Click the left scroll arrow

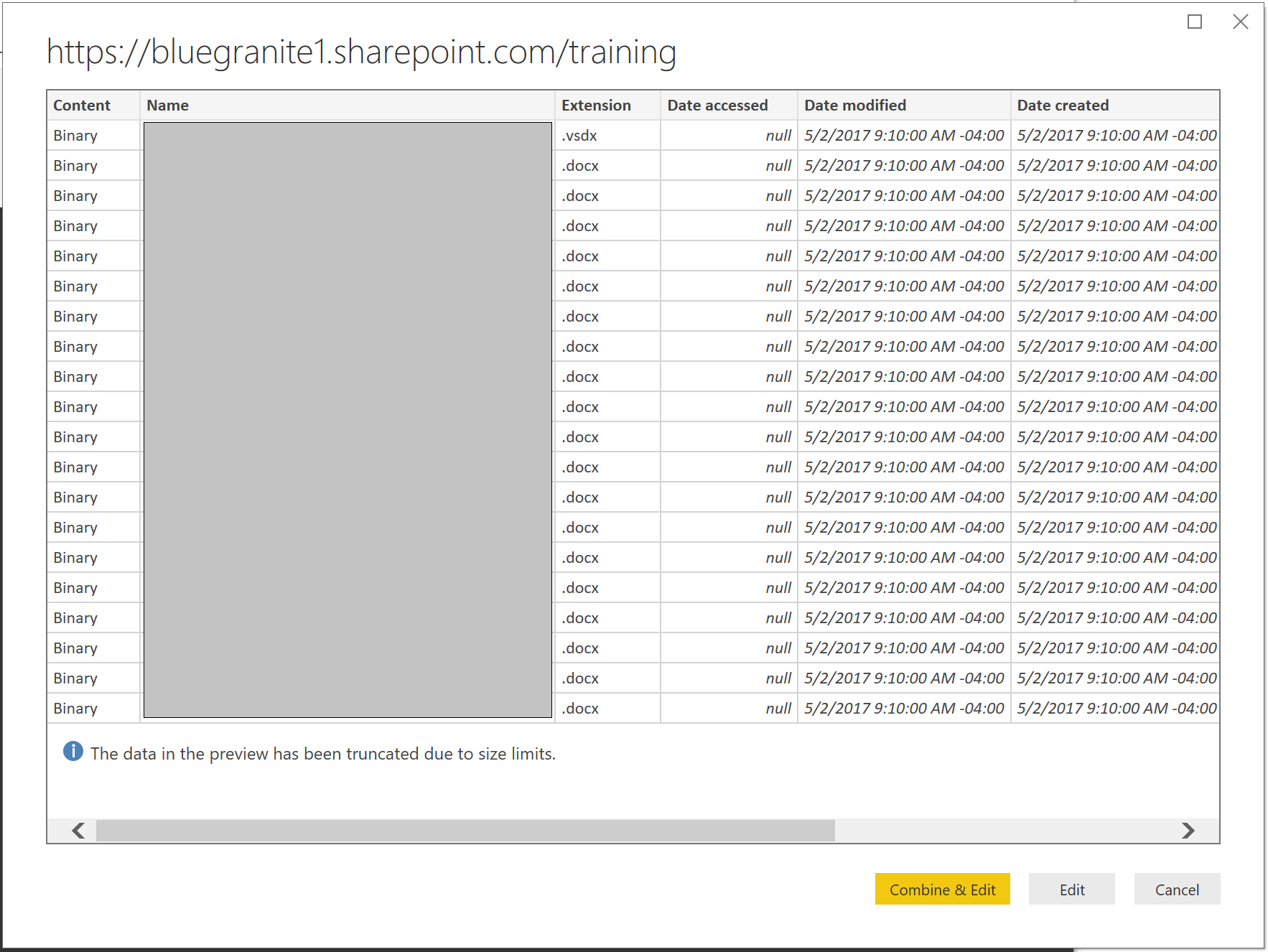pos(78,831)
